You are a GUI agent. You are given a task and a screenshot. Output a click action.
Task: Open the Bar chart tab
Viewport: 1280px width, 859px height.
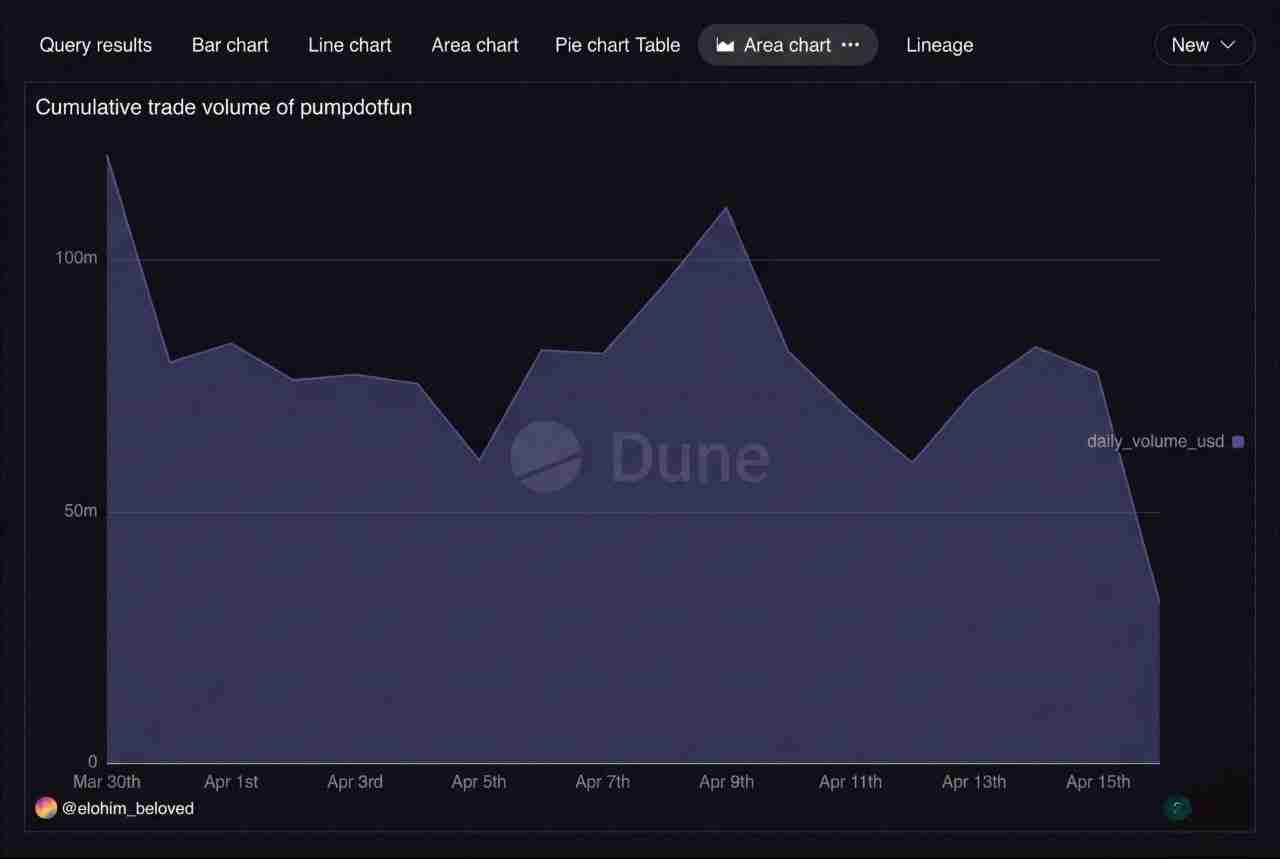230,45
